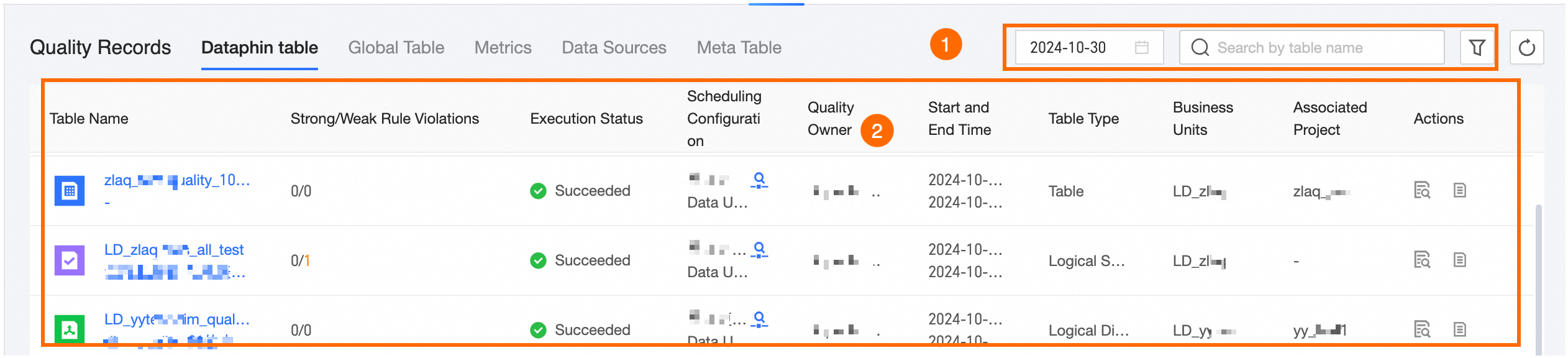Open log document icon for zlaq row
The image size is (1568, 358).
pyautogui.click(x=1460, y=190)
